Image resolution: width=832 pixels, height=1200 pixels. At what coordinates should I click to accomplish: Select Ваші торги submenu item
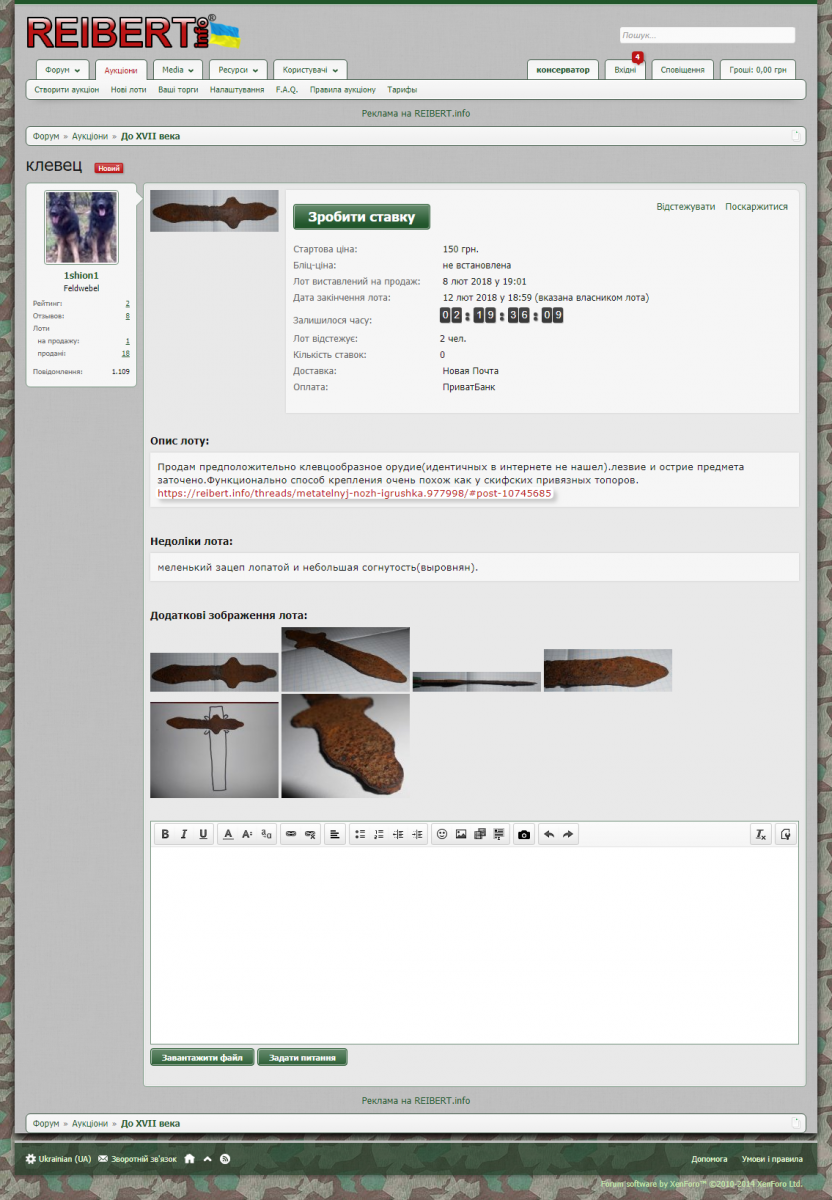178,90
